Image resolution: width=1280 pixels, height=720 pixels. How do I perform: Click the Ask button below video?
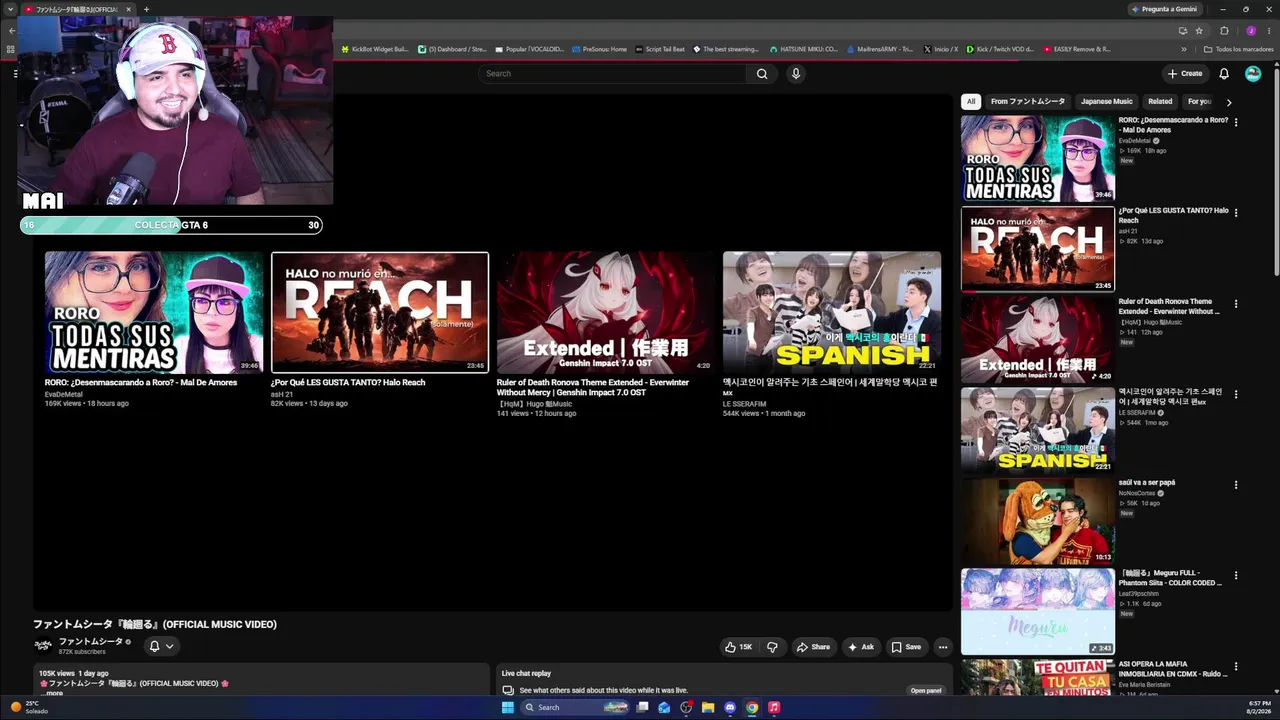pos(861,647)
